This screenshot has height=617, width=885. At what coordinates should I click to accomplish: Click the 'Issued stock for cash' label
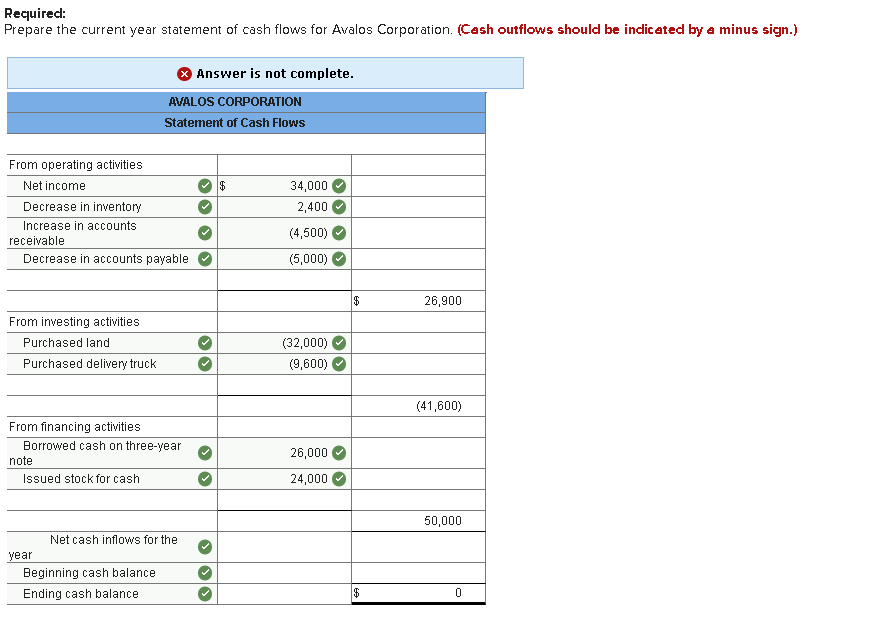(x=81, y=479)
